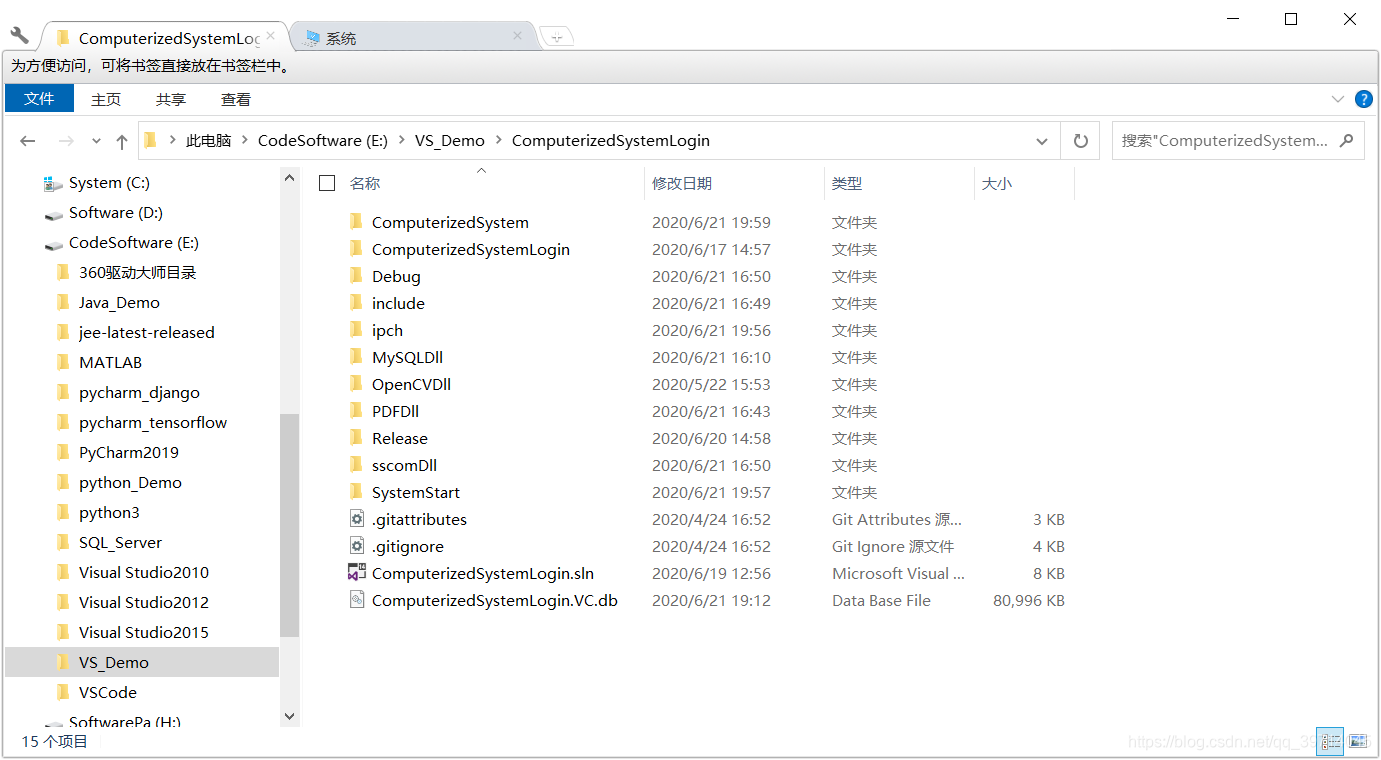Toggle the select-all checkbox in header
1381x760 pixels.
326,183
